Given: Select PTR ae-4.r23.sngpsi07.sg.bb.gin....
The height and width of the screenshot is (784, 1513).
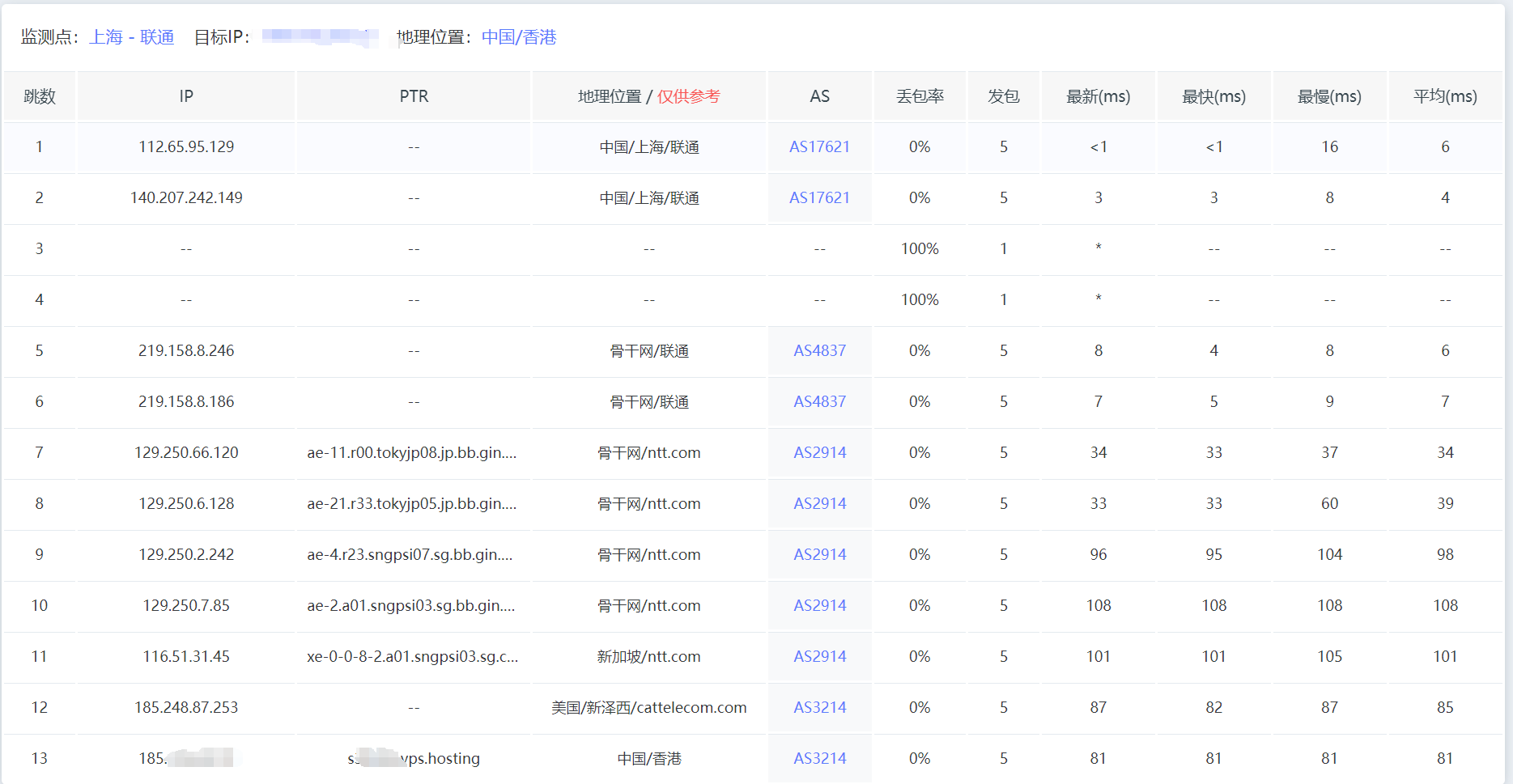Looking at the screenshot, I should (x=410, y=554).
